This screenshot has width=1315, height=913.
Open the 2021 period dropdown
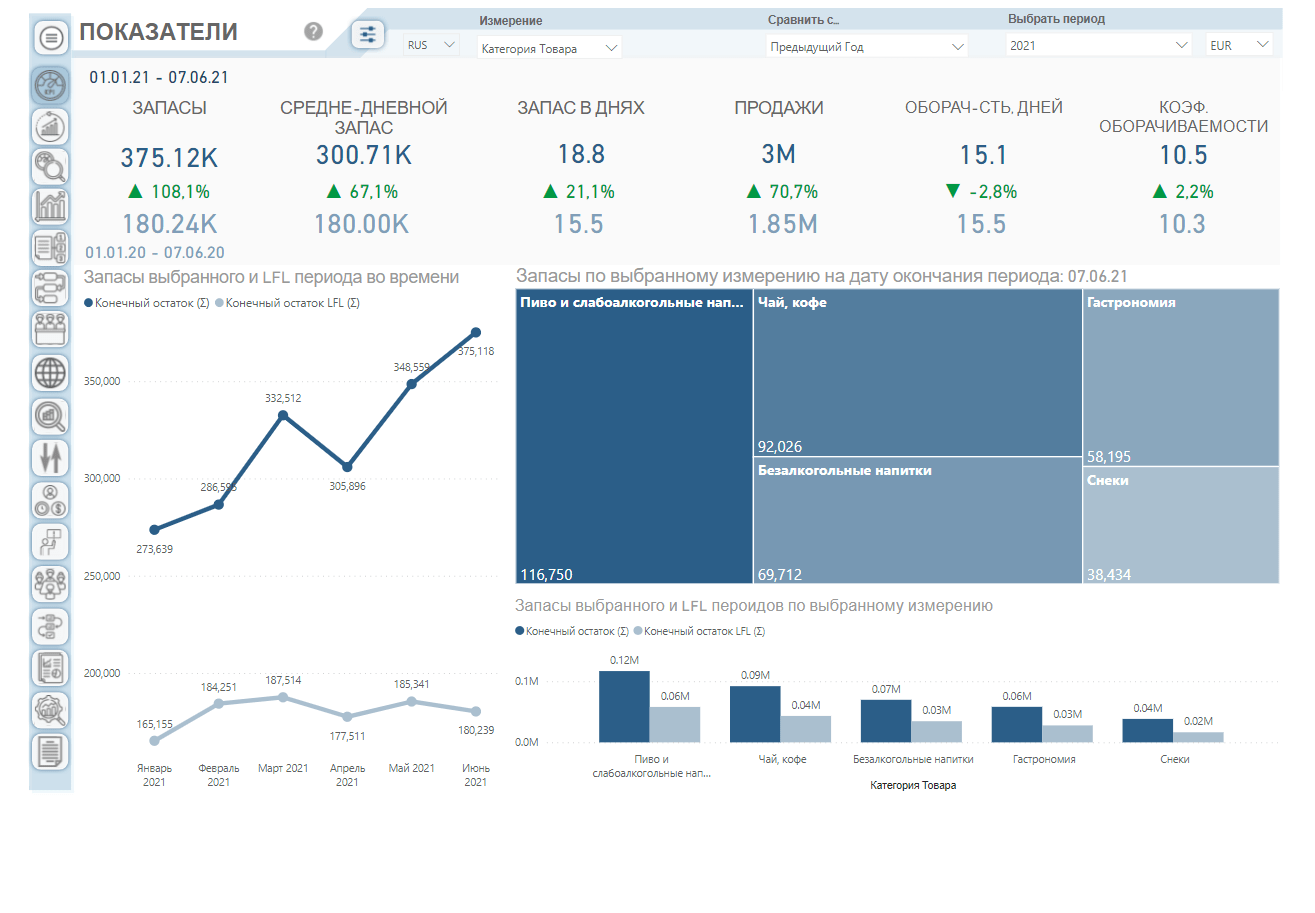pyautogui.click(x=1097, y=46)
